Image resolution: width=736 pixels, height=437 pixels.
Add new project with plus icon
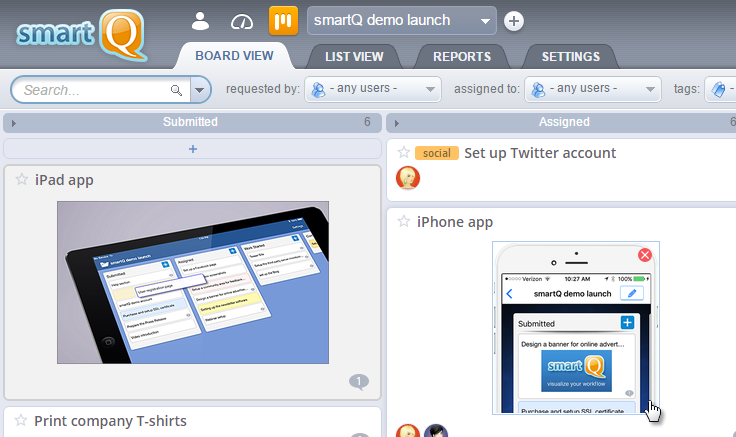pos(513,20)
